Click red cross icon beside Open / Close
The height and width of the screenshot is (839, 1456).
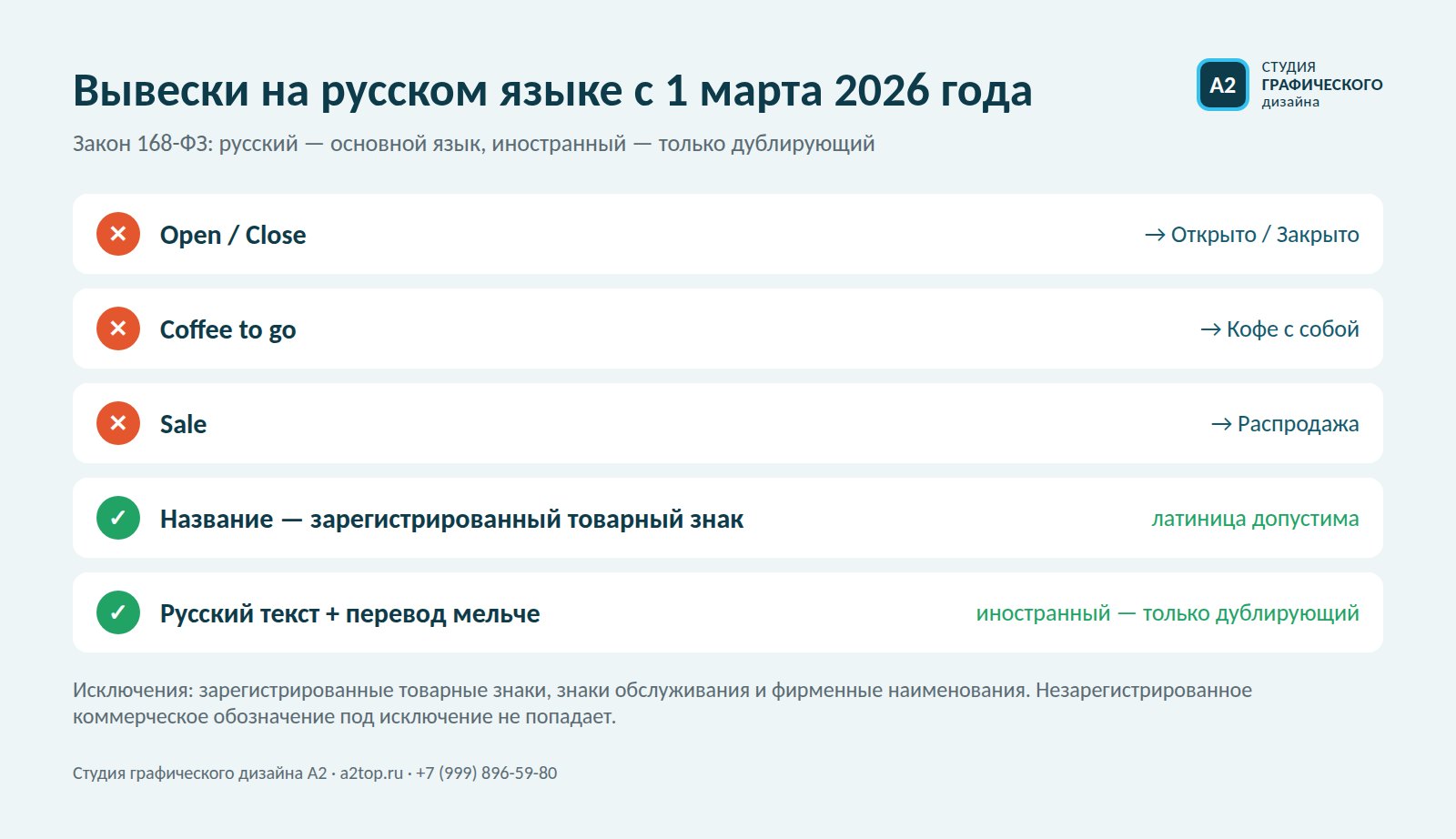(x=118, y=234)
